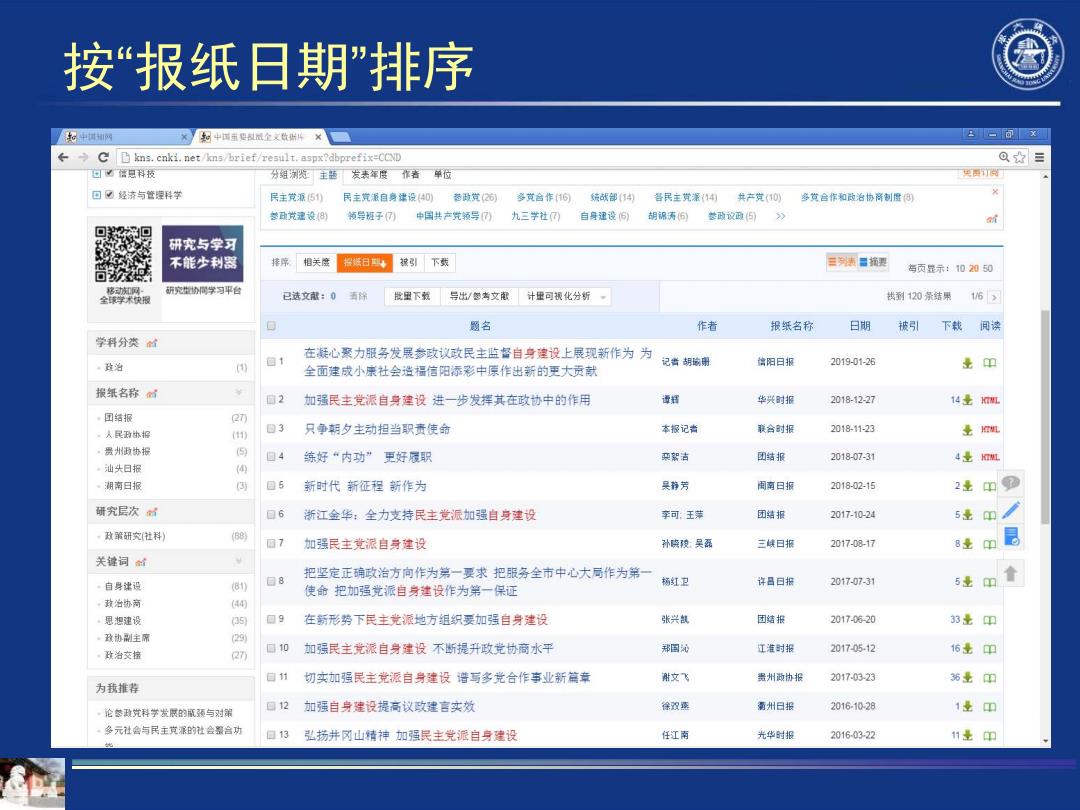This screenshot has width=1080, height=810.
Task: Sort results by 相关度
Action: click(316, 262)
